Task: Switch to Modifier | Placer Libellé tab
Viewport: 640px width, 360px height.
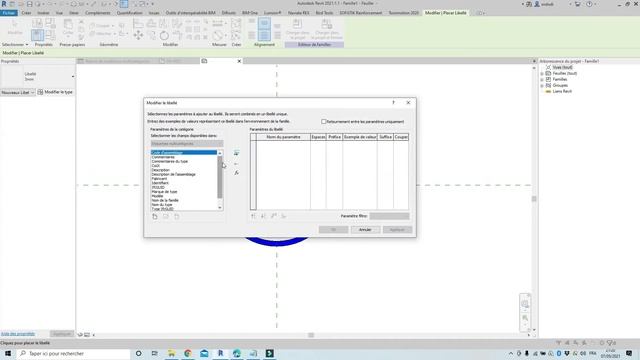Action: click(x=446, y=13)
